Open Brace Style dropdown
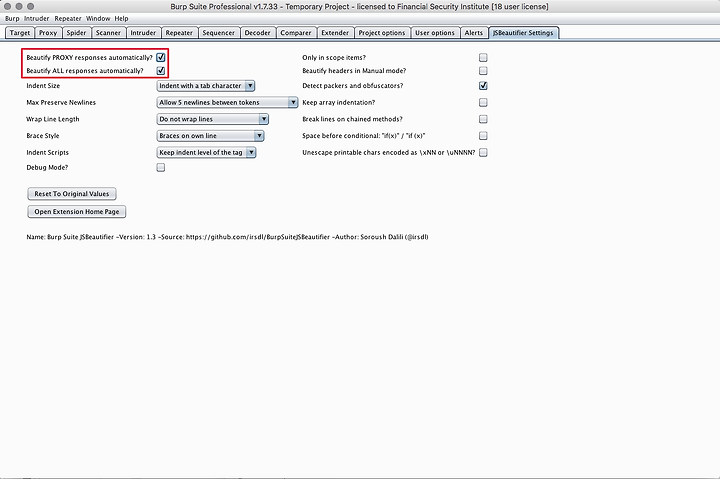 click(x=210, y=136)
